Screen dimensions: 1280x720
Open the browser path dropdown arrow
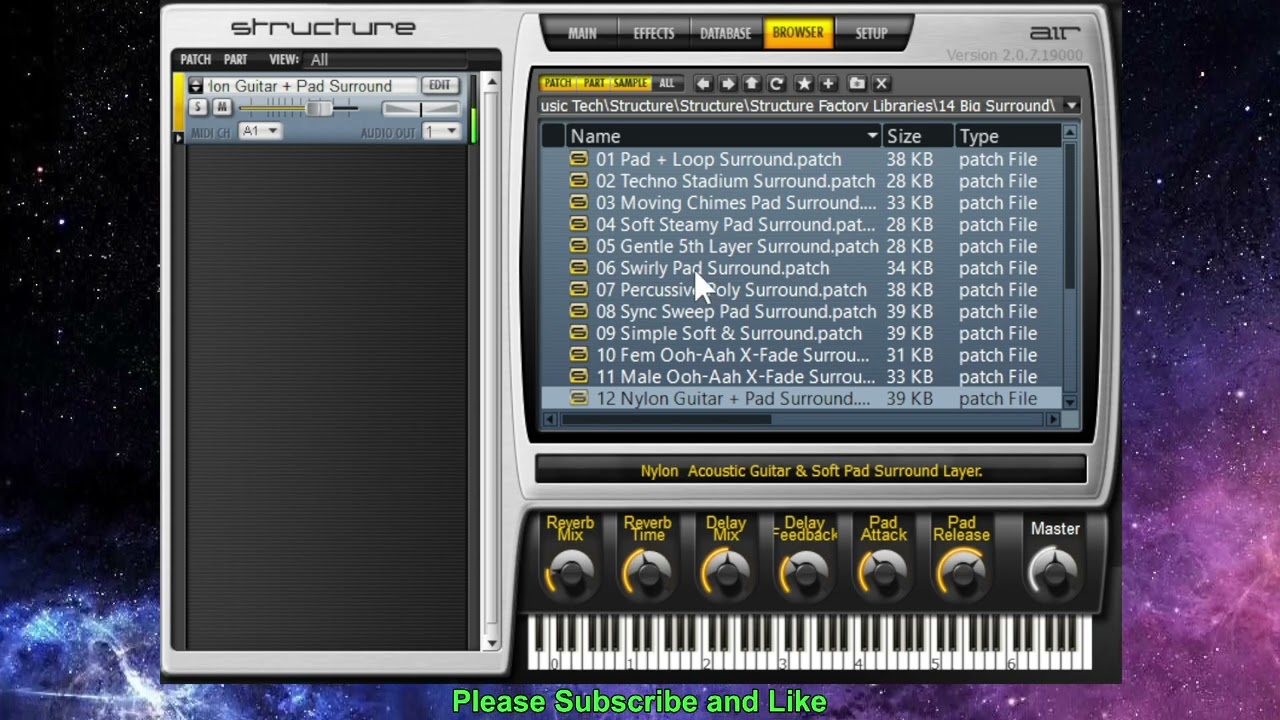[x=1072, y=106]
